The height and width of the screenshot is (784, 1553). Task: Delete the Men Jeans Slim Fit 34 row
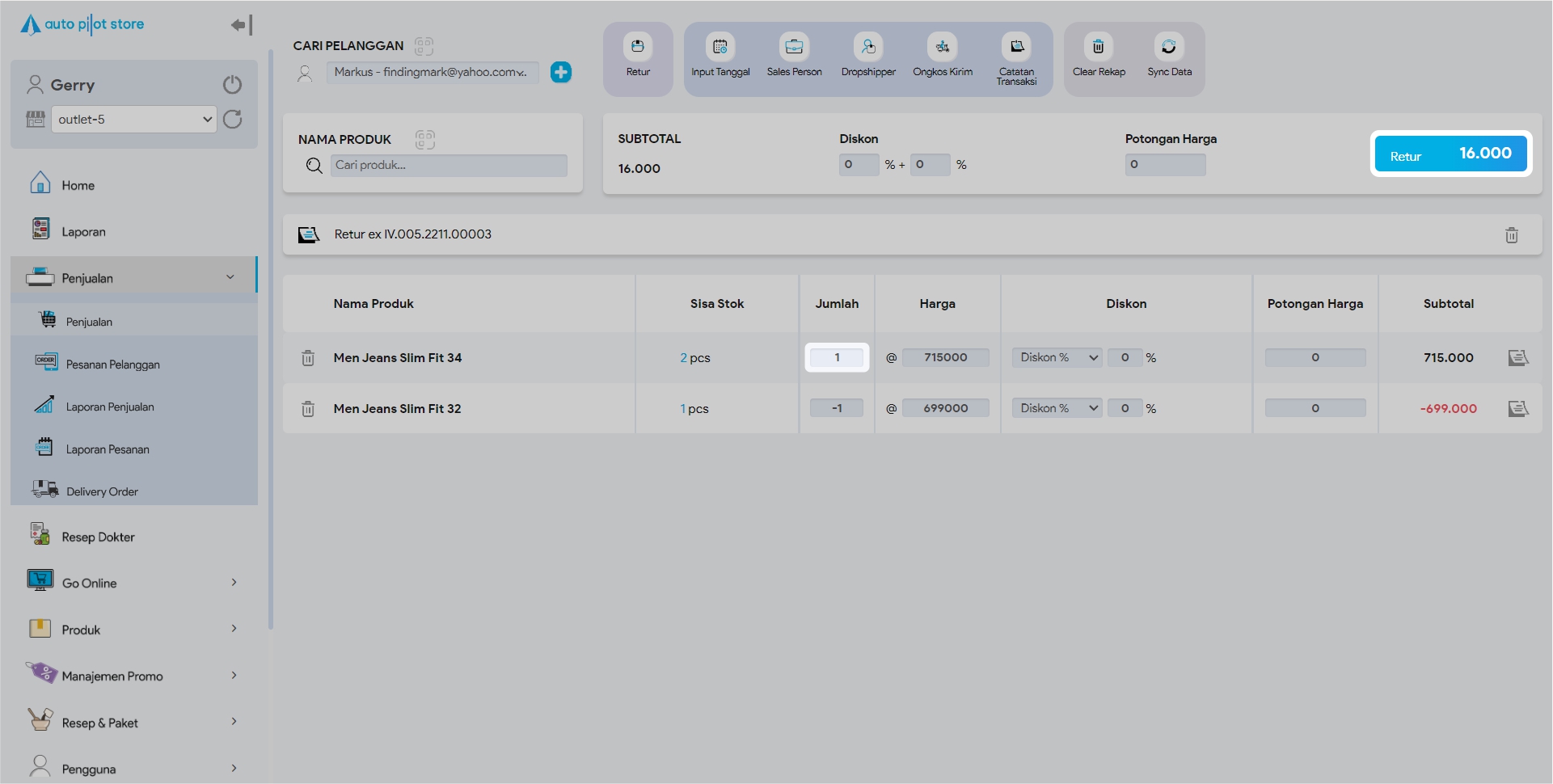tap(308, 358)
